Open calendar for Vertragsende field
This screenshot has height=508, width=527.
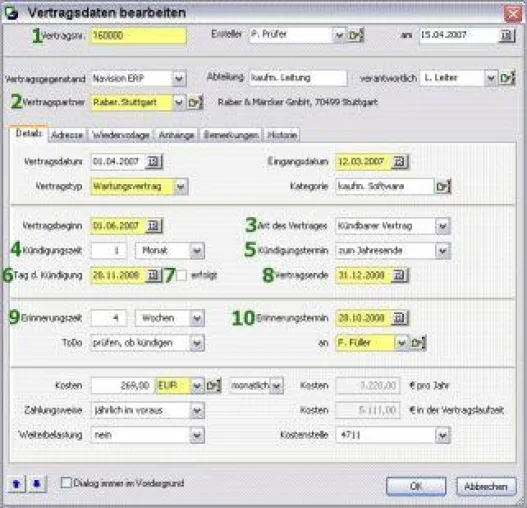coord(400,275)
